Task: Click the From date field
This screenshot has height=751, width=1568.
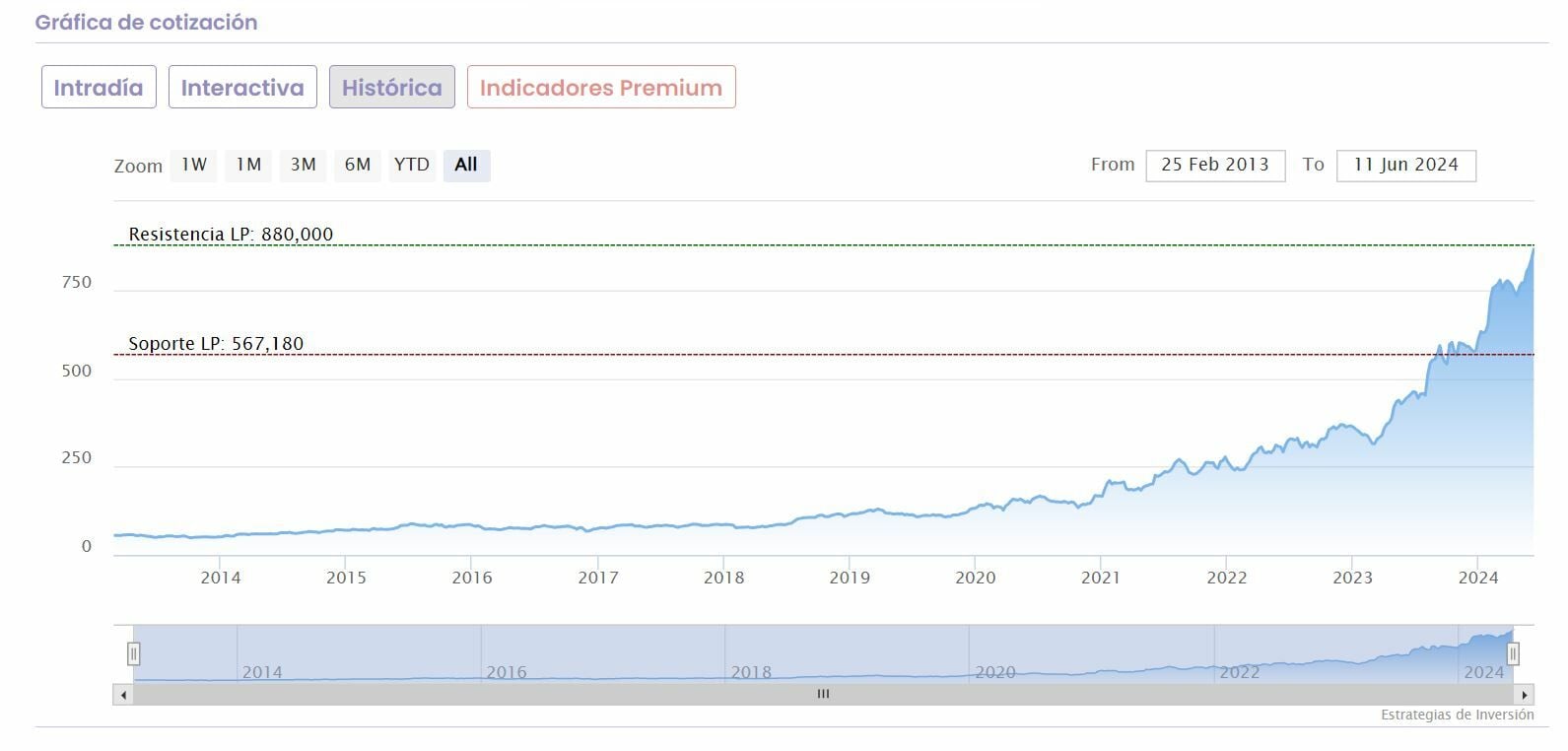Action: pos(1215,165)
